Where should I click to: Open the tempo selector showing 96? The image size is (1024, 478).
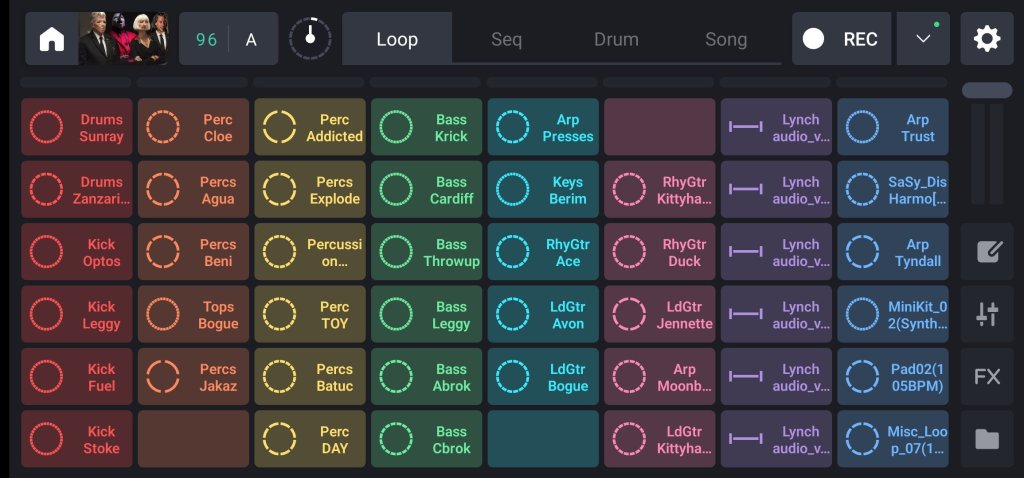(206, 39)
